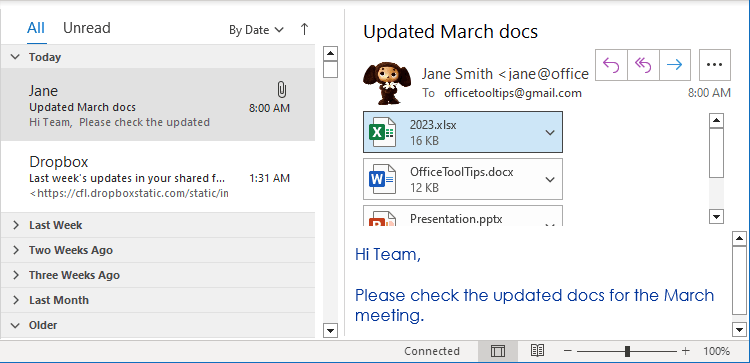Screen dimensions: 750x363
Task: Click the zoom in plus button
Action: coord(685,351)
